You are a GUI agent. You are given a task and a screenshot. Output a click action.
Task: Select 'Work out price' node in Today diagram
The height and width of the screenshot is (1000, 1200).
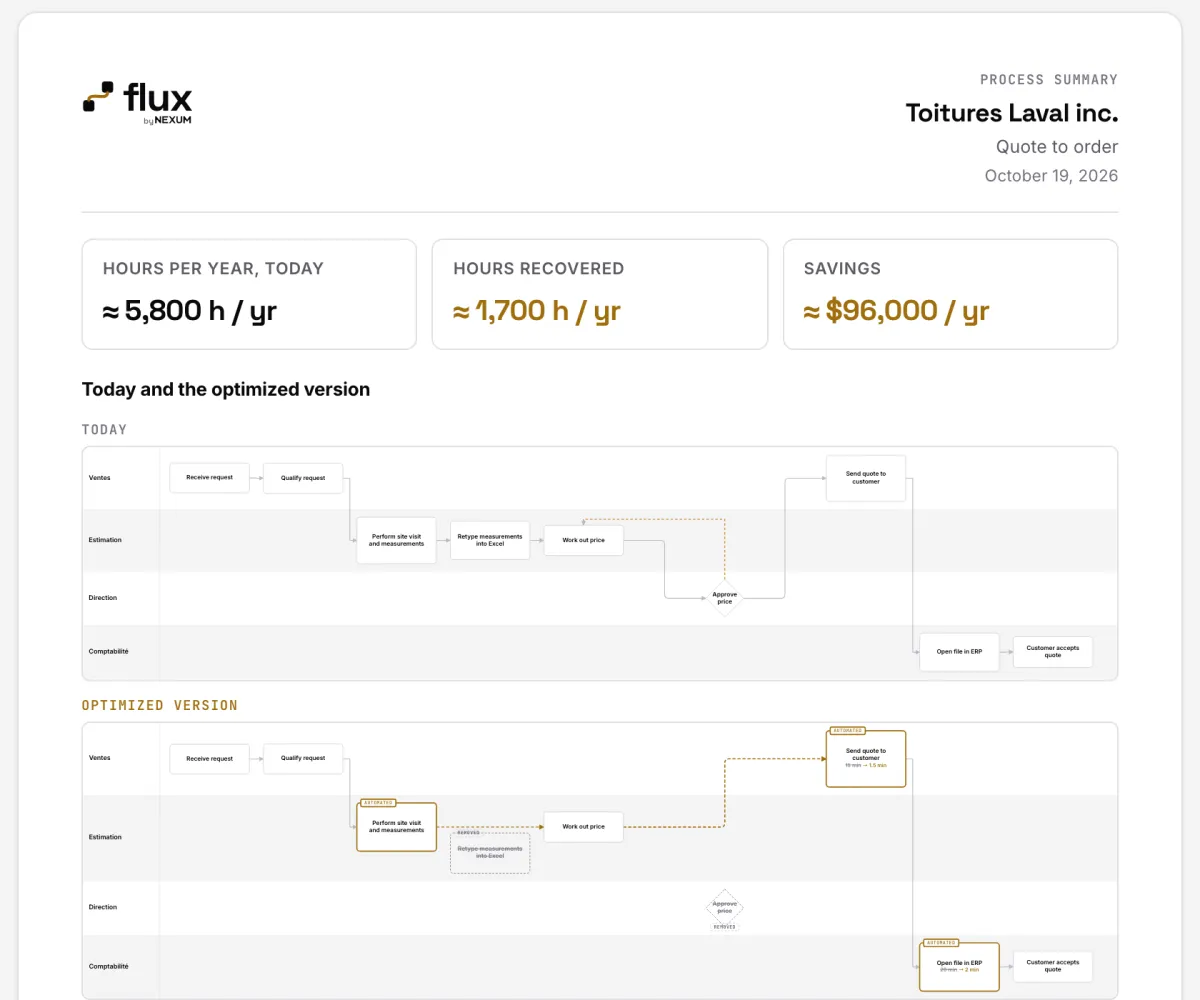(583, 540)
